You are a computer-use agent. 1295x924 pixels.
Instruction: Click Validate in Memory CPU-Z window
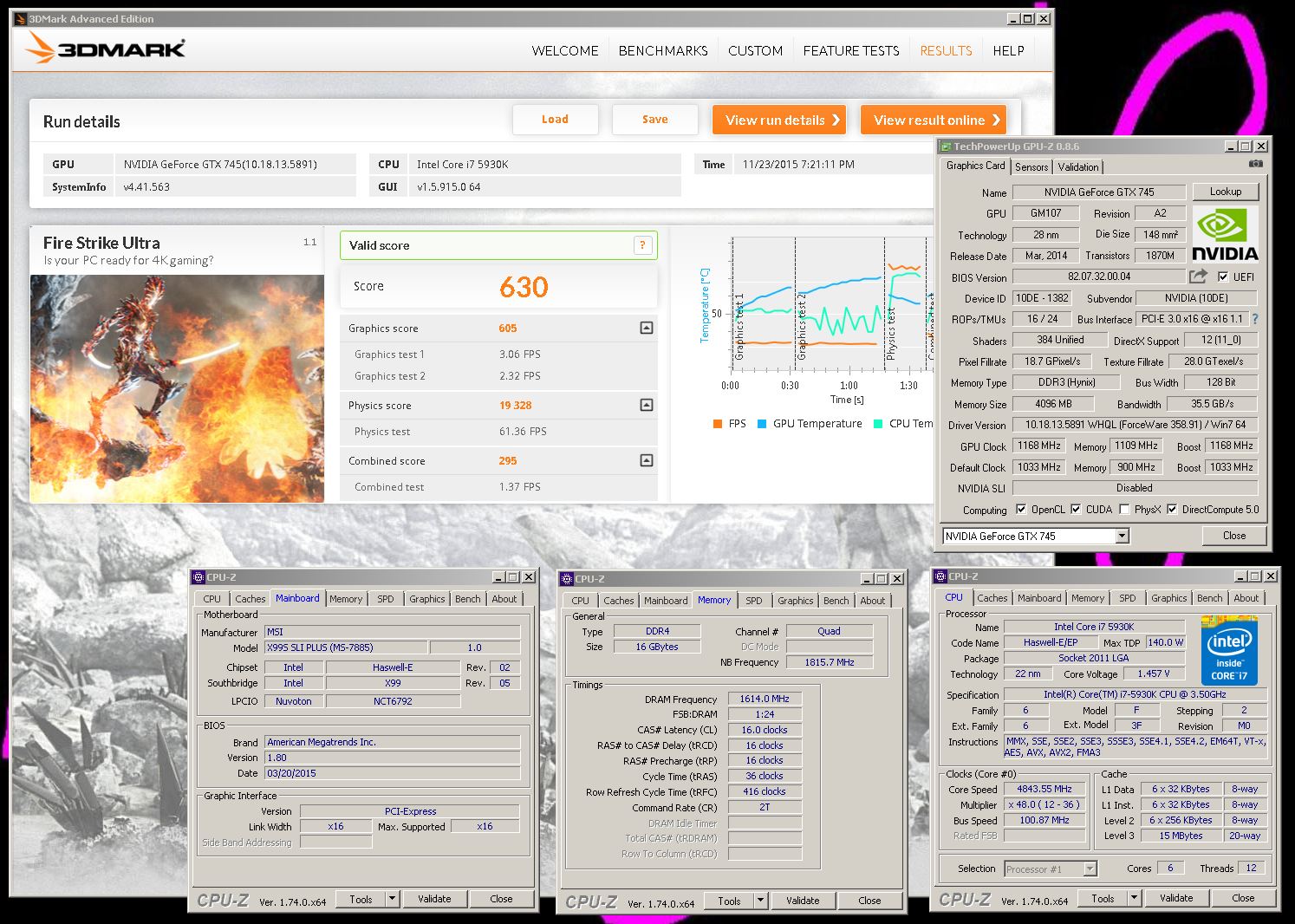click(803, 901)
